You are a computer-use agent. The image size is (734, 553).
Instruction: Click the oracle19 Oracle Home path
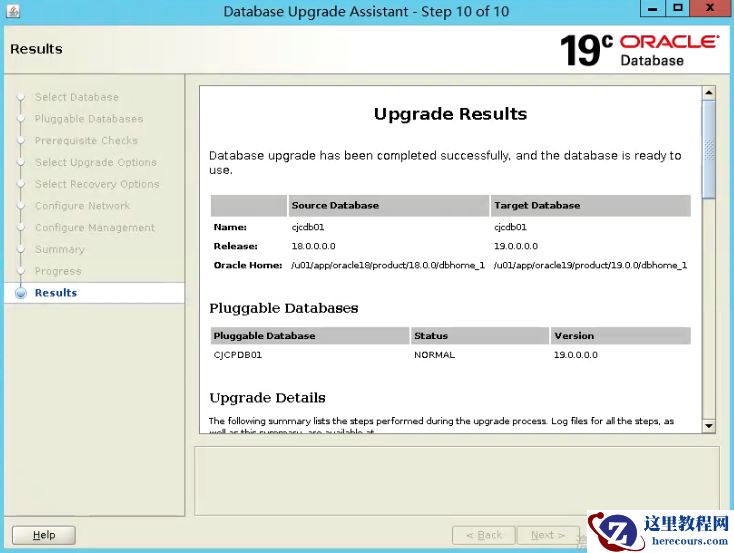[x=590, y=265]
